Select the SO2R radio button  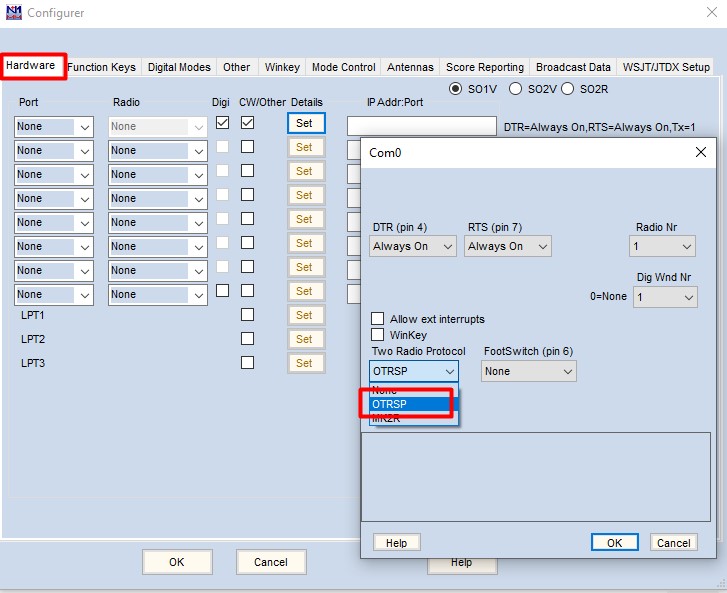(568, 88)
